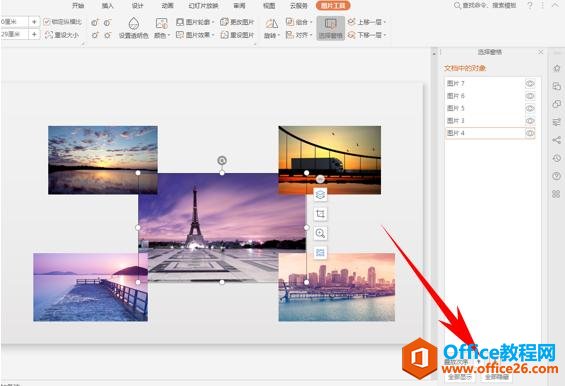Click the layers floating button beside picture
The height and width of the screenshot is (386, 565).
pos(320,195)
